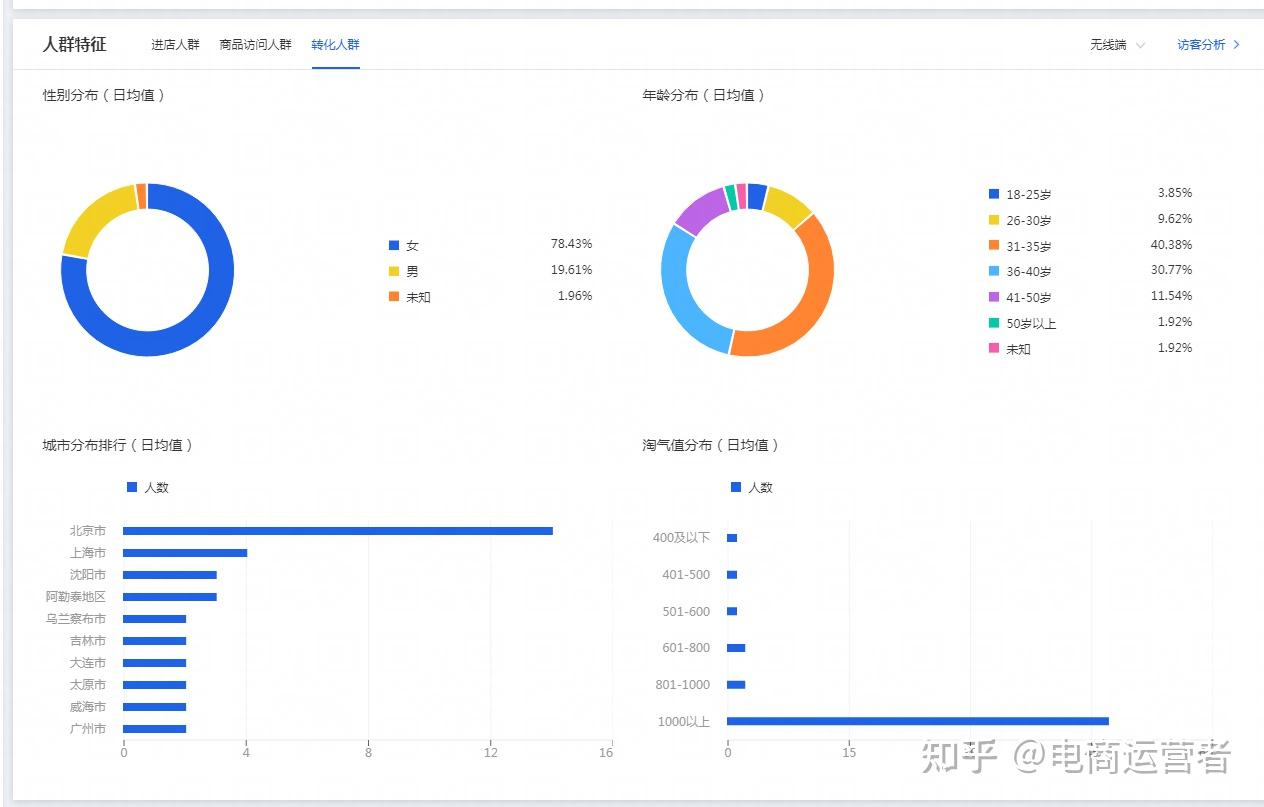Click the 广州市 bar

click(155, 729)
